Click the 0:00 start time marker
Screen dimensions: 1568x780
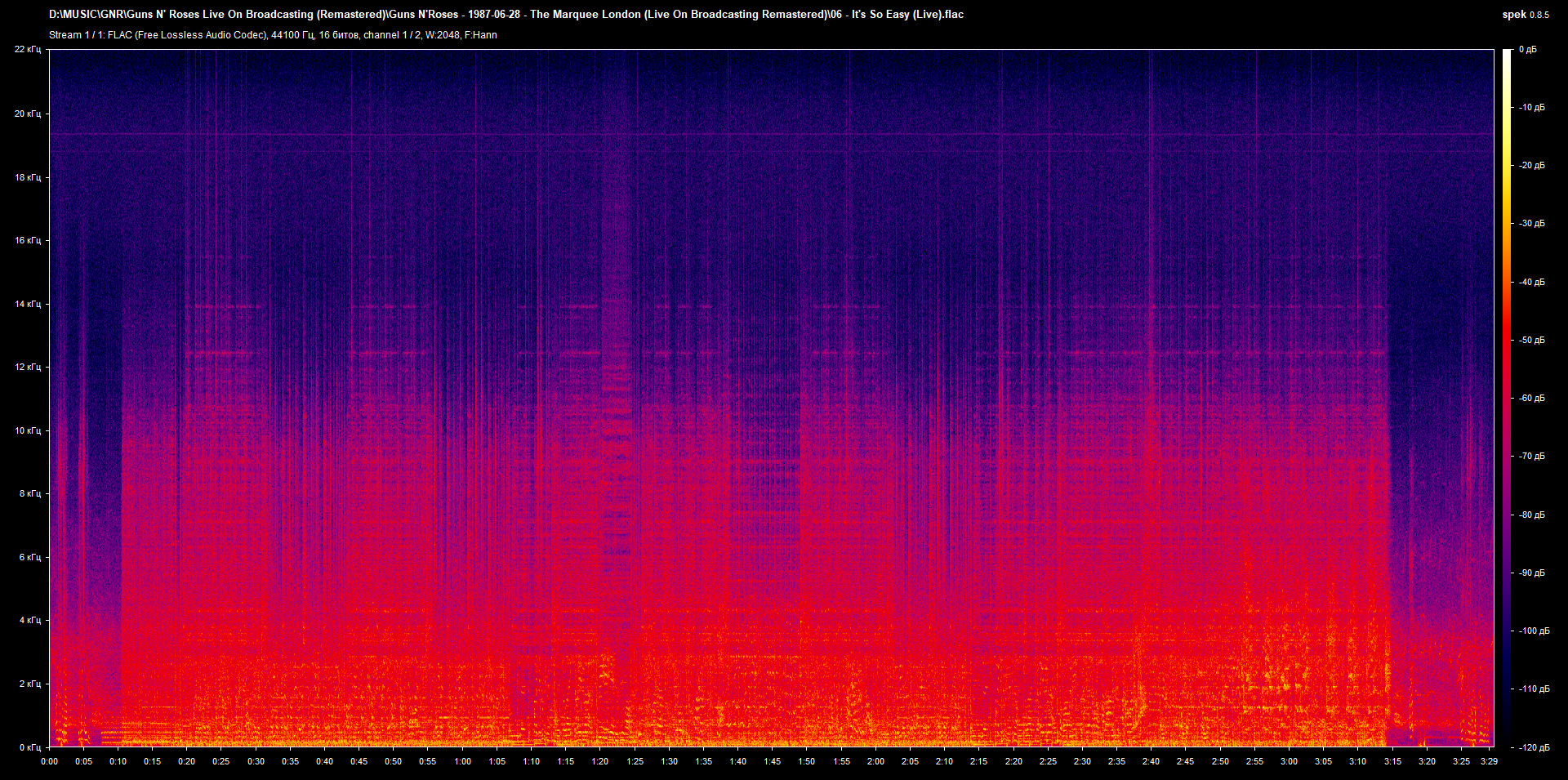coord(49,761)
